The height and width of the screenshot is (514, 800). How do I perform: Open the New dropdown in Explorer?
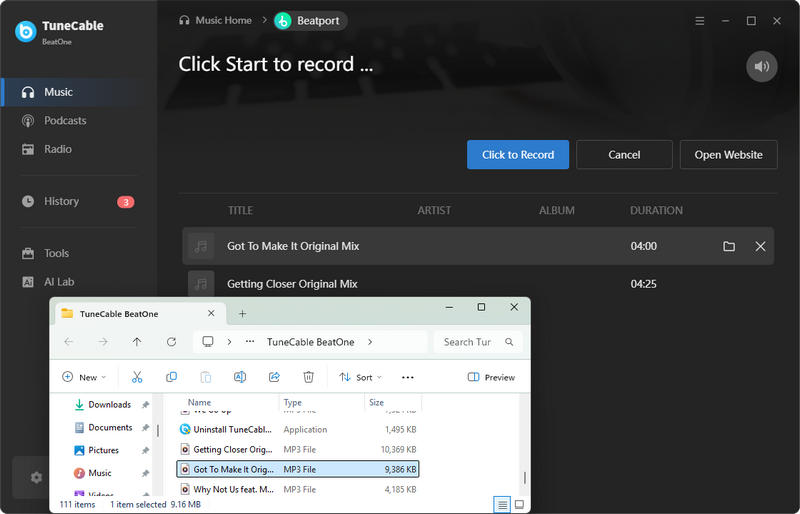tap(84, 377)
